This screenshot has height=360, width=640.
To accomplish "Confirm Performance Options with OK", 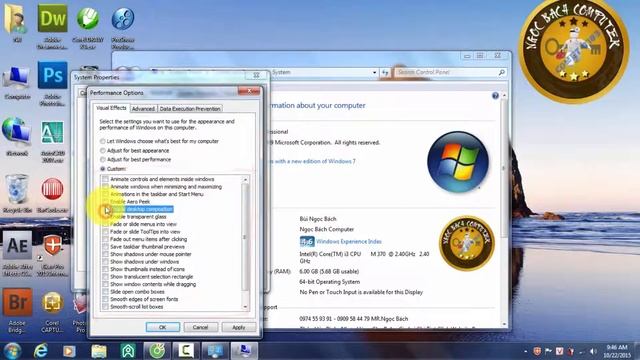I will 162,327.
